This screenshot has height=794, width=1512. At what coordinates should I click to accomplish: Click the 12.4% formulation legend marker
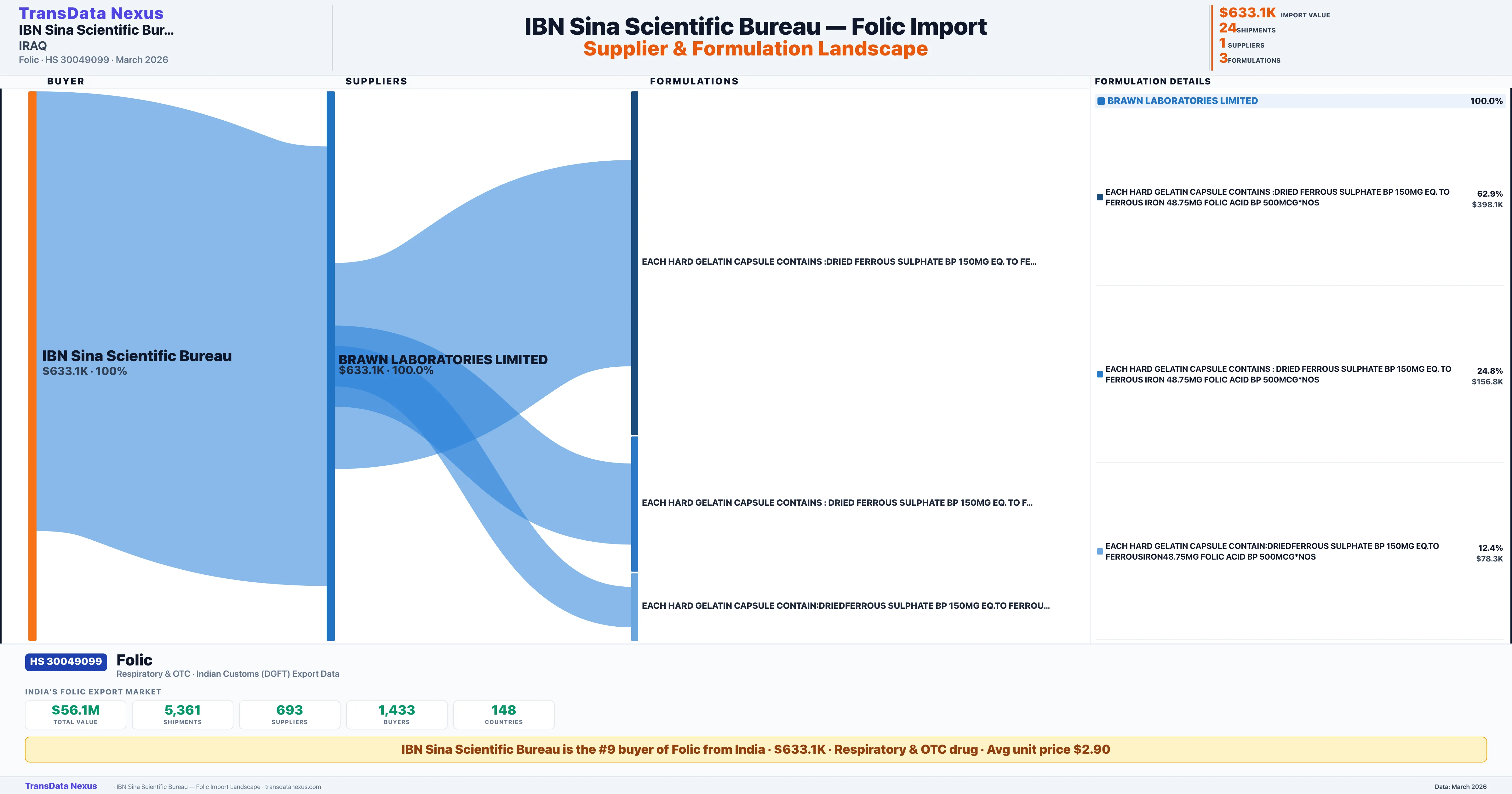[1099, 551]
